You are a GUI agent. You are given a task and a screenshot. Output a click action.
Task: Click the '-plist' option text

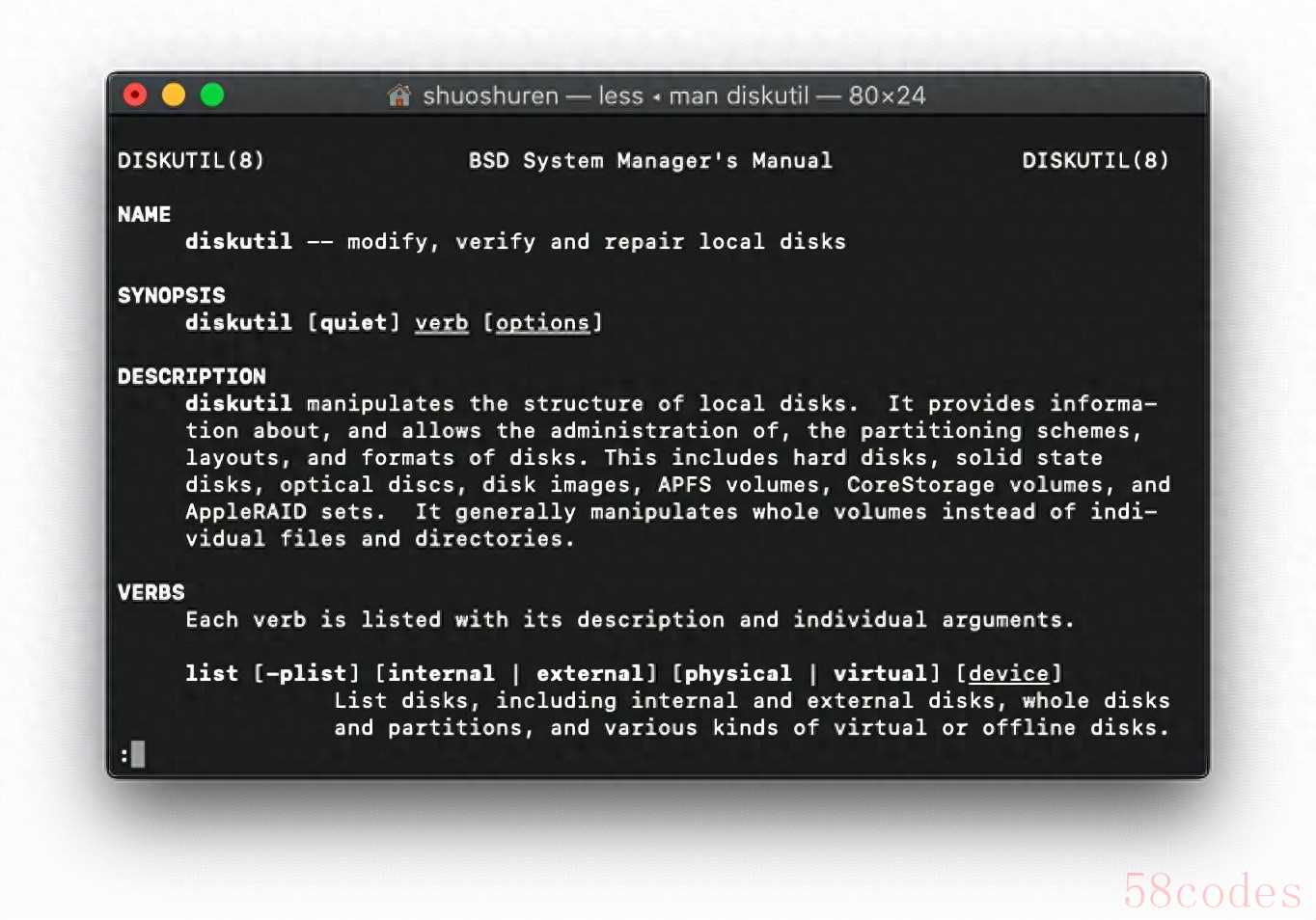[x=306, y=673]
